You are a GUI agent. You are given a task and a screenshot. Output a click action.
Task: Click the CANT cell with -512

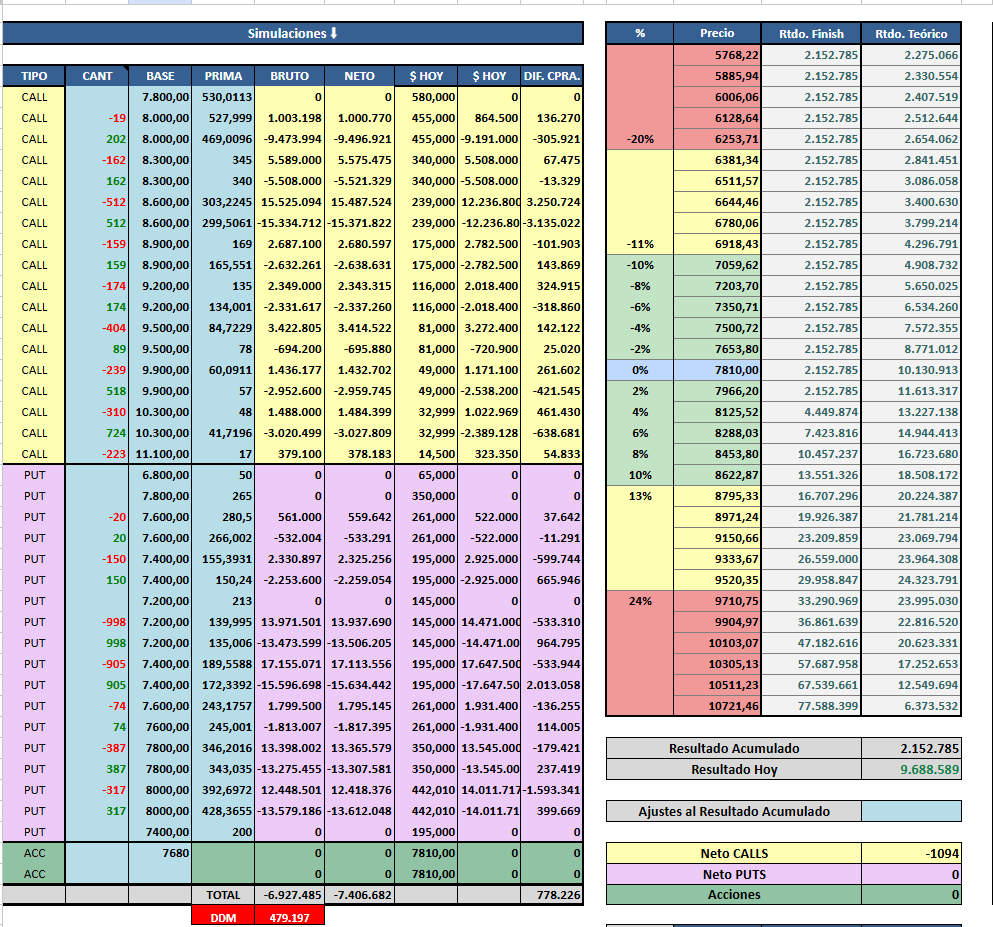point(97,202)
